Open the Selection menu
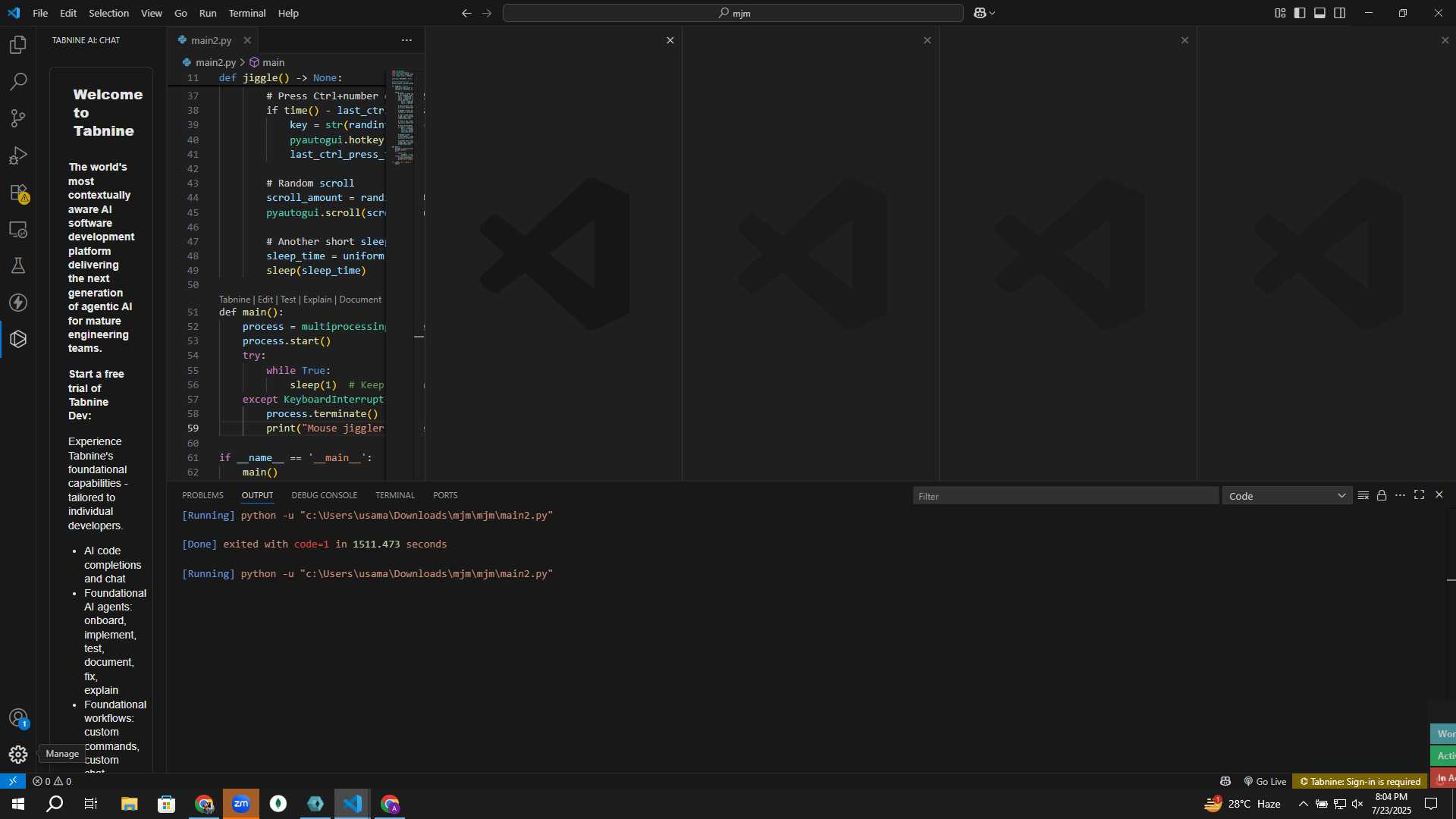The height and width of the screenshot is (819, 1456). click(x=108, y=13)
